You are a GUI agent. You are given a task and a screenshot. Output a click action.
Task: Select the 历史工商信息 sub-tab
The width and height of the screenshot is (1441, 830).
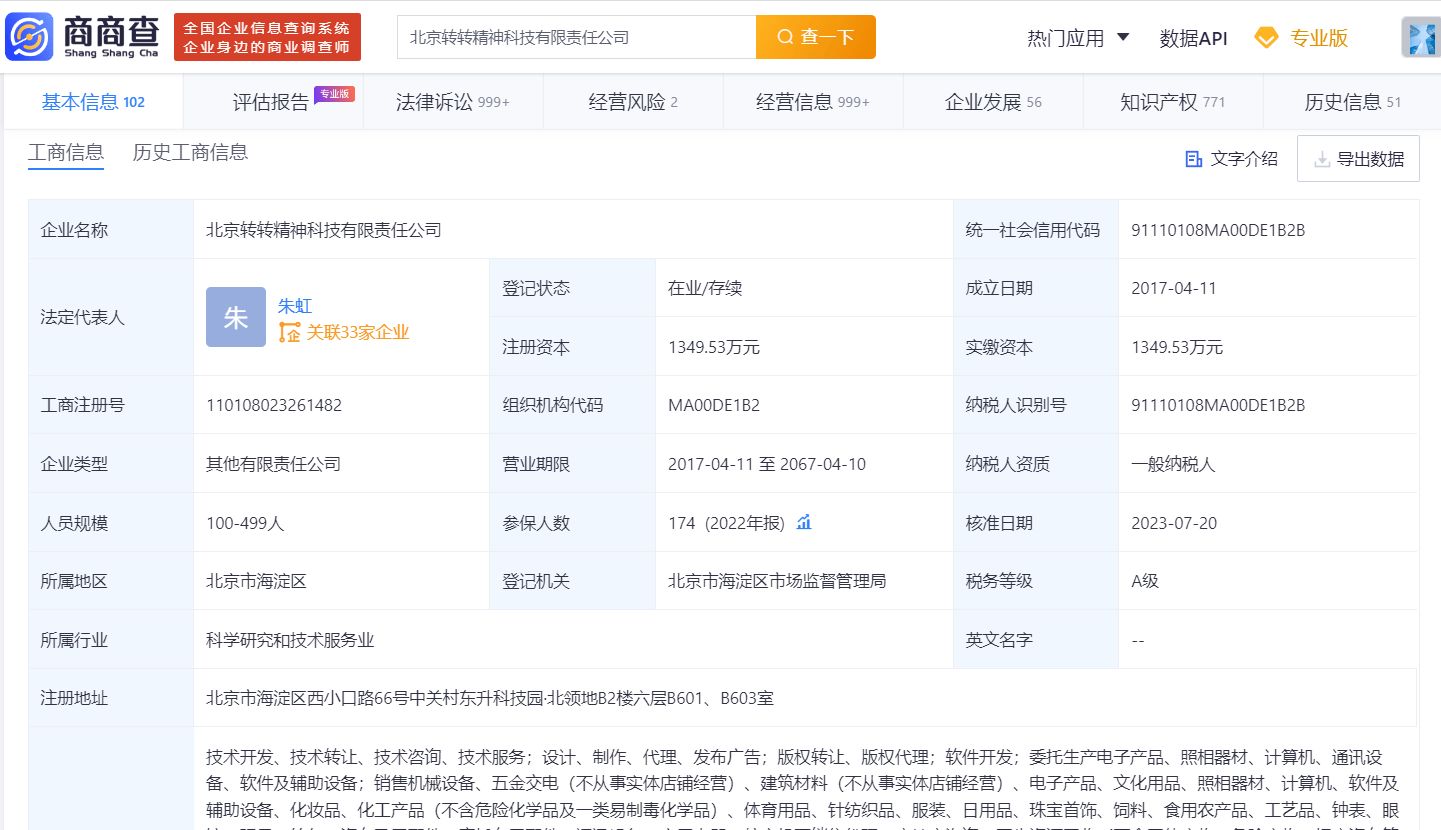point(190,153)
